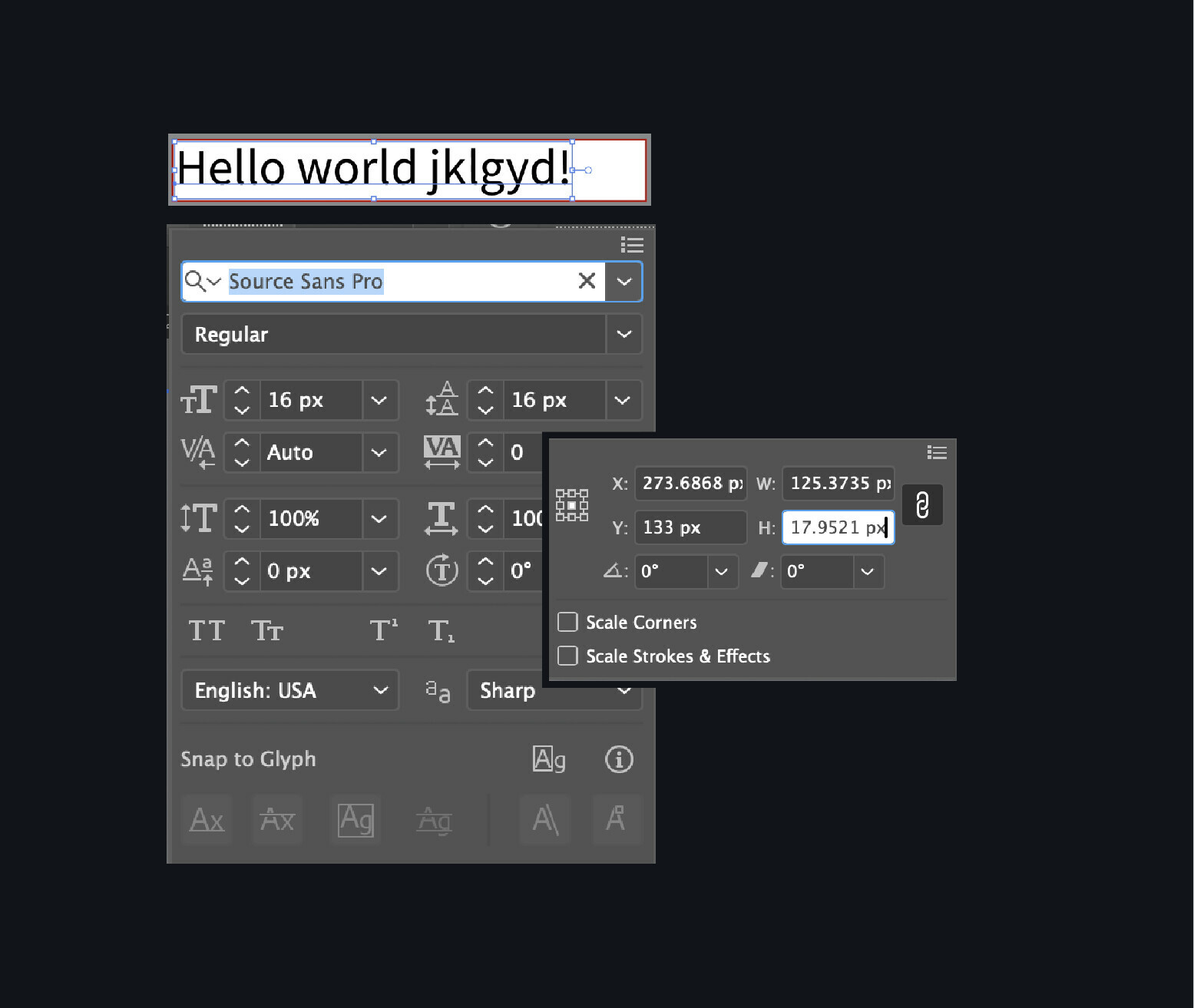The width and height of the screenshot is (1194, 1008).
Task: Enable Snap to Glyph Ag icon
Action: (x=549, y=759)
